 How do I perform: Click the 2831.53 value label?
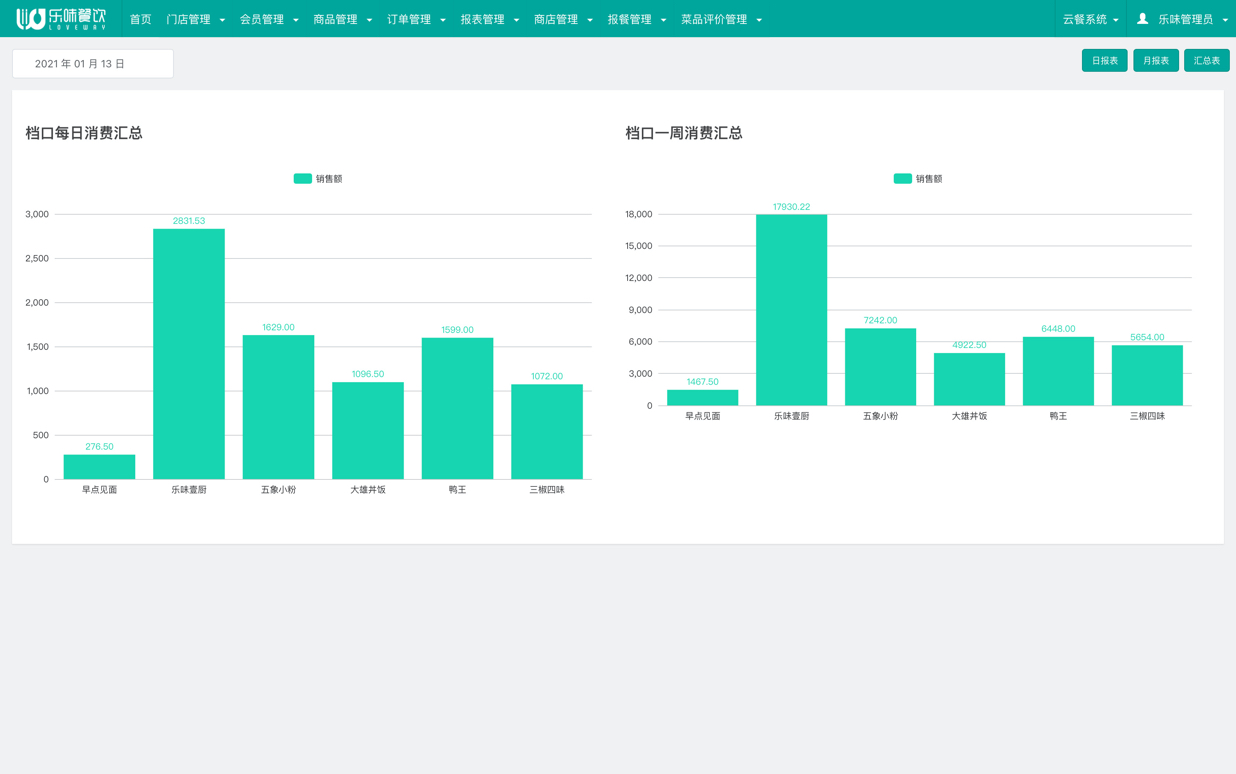tap(189, 221)
